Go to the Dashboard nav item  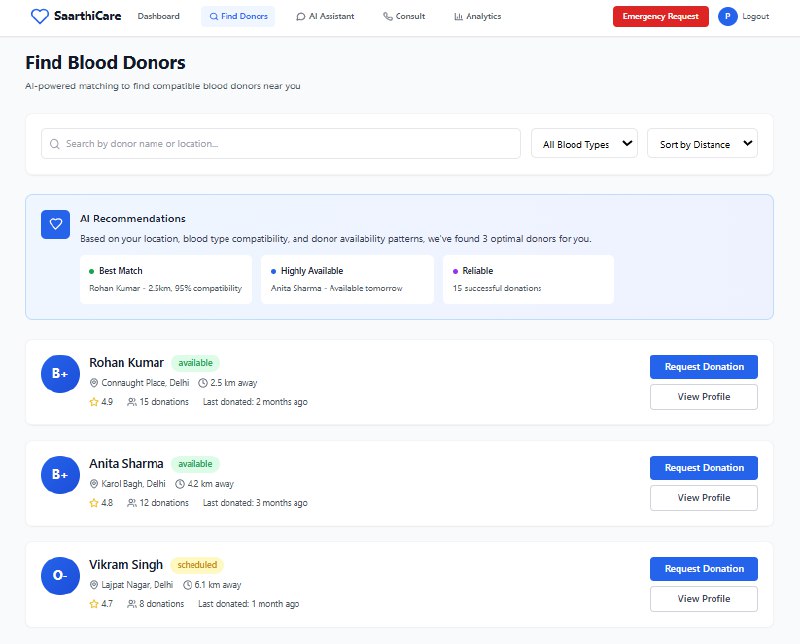tap(159, 16)
